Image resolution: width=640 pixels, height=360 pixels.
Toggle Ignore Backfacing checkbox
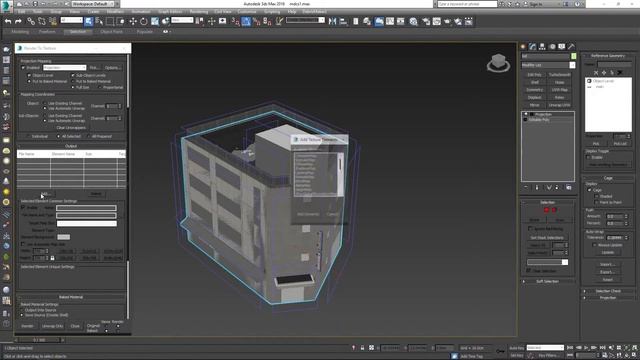pos(530,229)
